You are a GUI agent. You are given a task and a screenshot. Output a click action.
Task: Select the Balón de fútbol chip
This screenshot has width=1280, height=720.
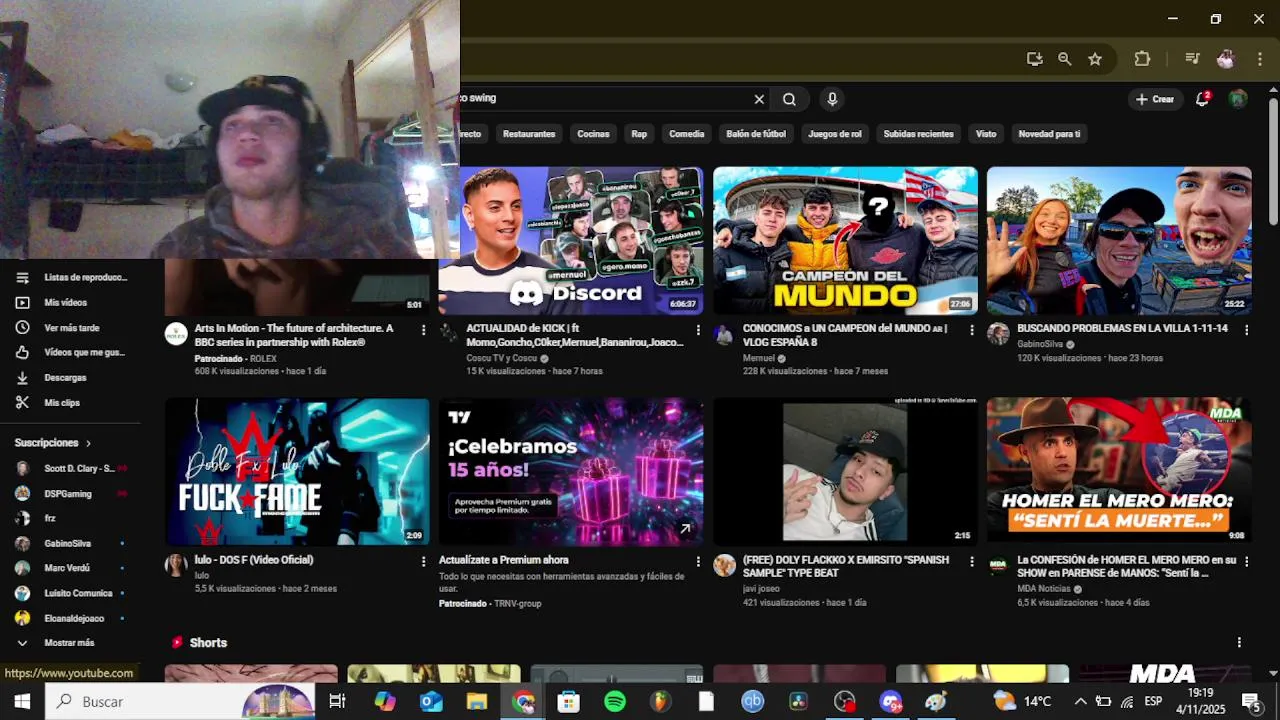point(756,134)
